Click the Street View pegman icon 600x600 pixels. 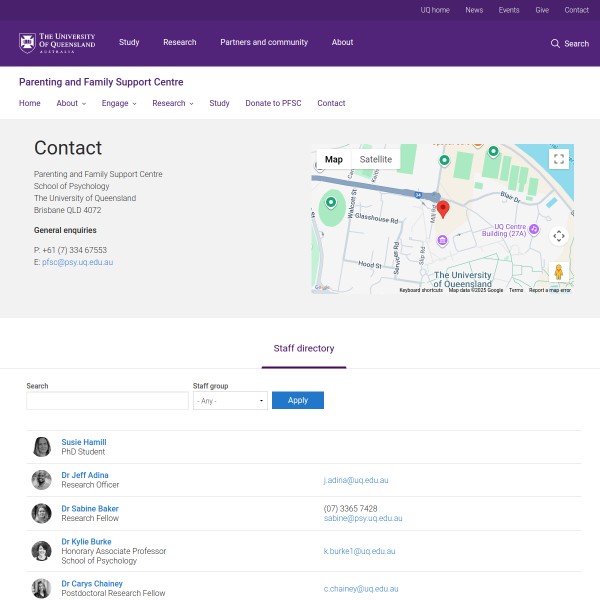[559, 272]
